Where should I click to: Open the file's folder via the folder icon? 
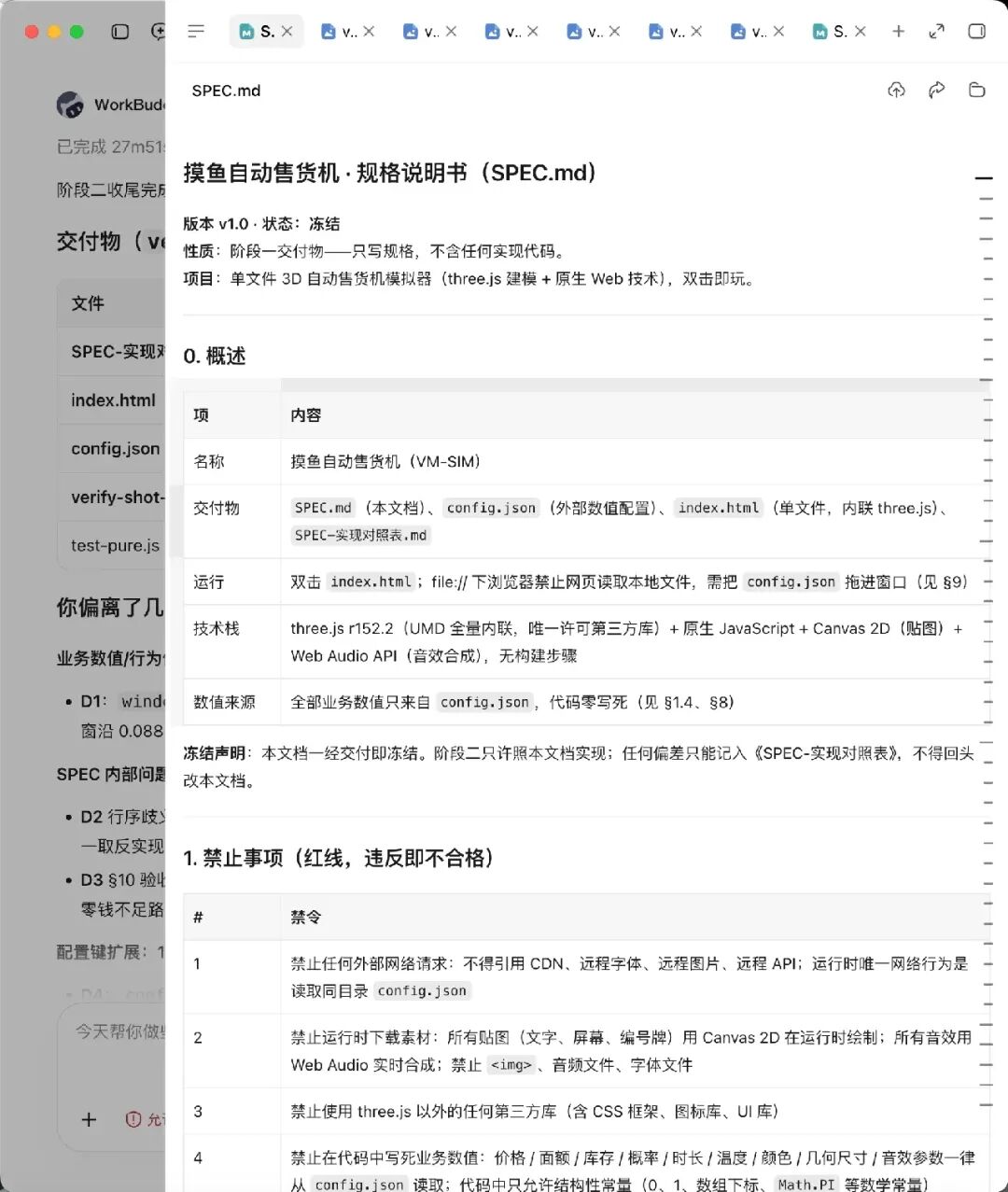pos(976,90)
